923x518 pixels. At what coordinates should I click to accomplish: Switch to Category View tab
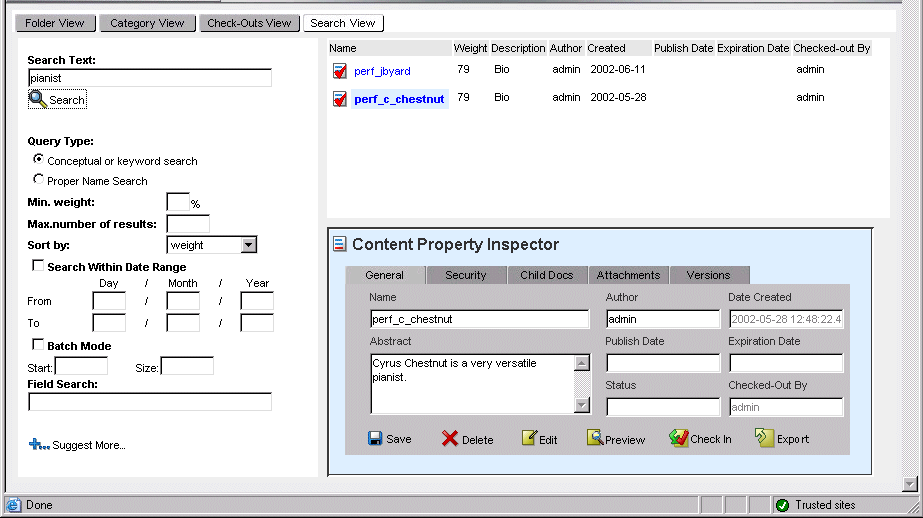(147, 23)
